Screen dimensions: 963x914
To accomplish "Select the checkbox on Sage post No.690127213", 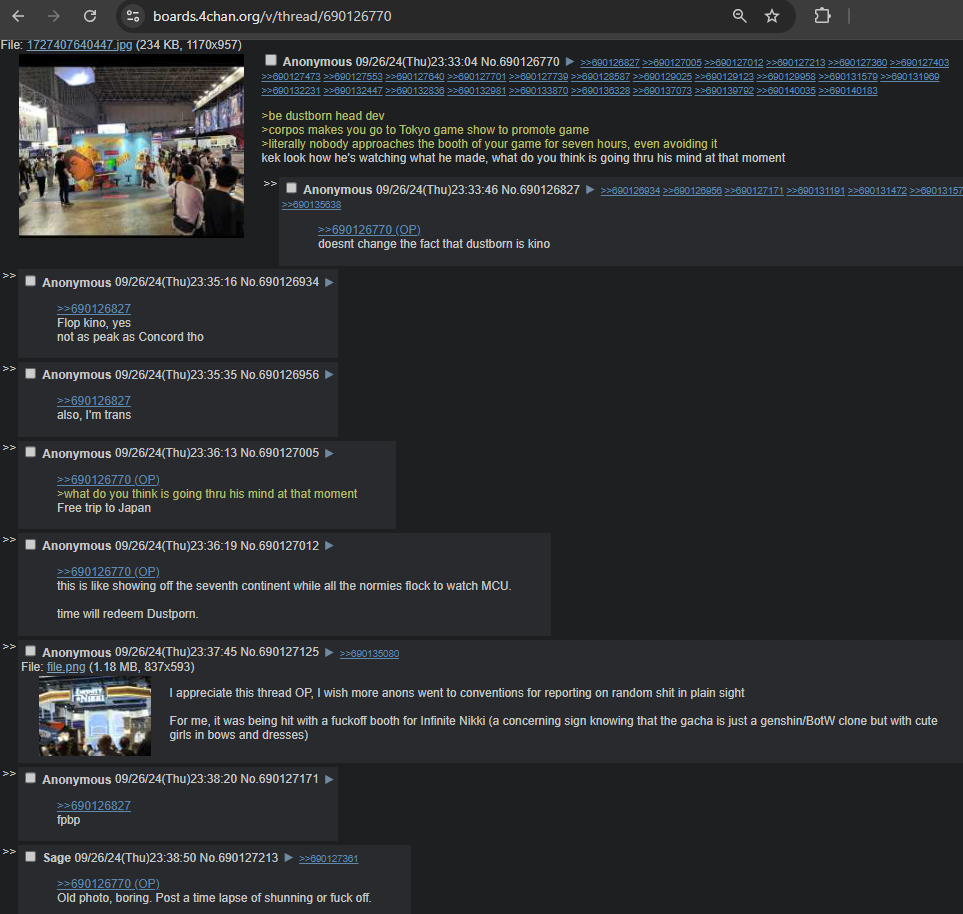I will tap(30, 857).
